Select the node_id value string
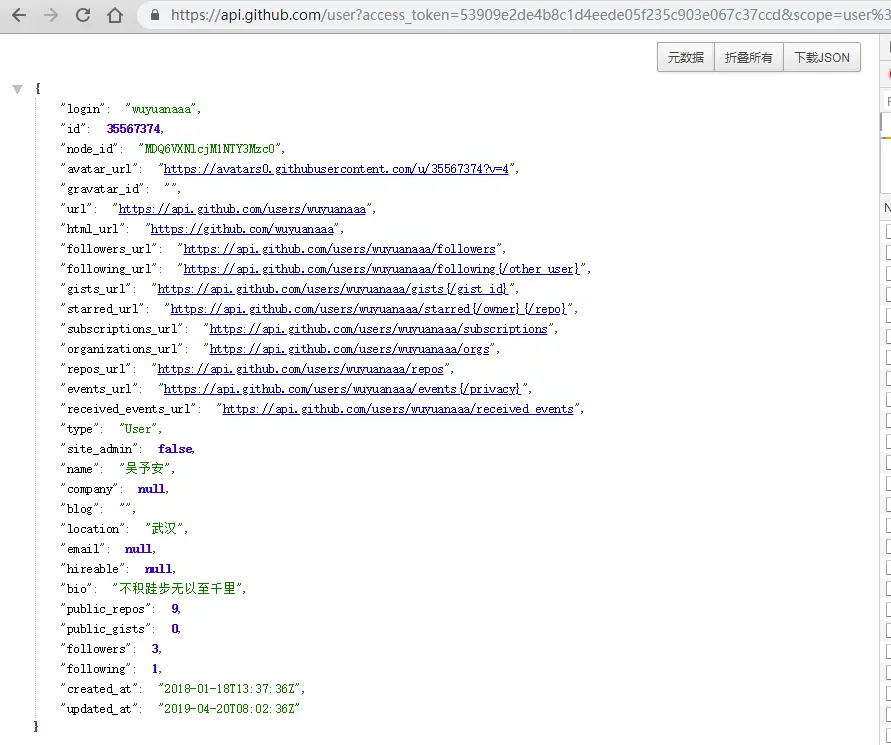Screen dimensions: 891x745 tap(210, 149)
